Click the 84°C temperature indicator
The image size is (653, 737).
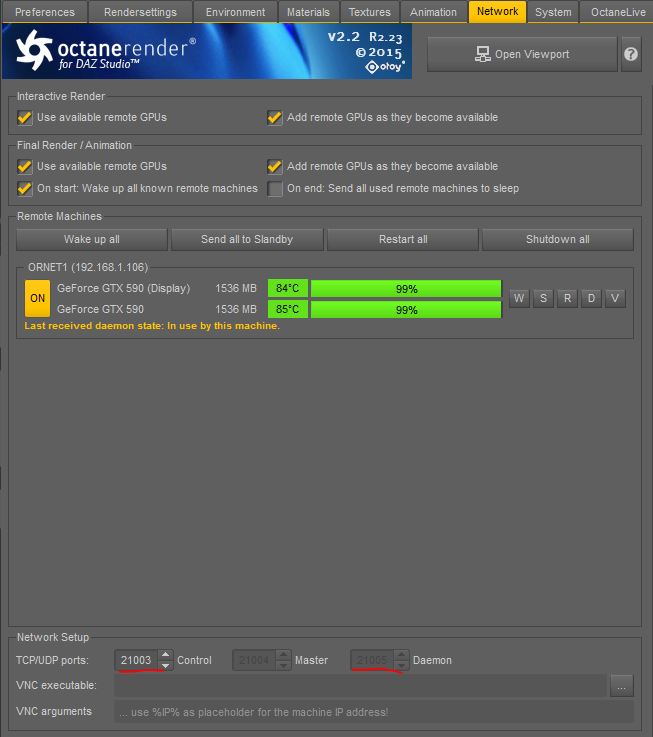tap(288, 288)
